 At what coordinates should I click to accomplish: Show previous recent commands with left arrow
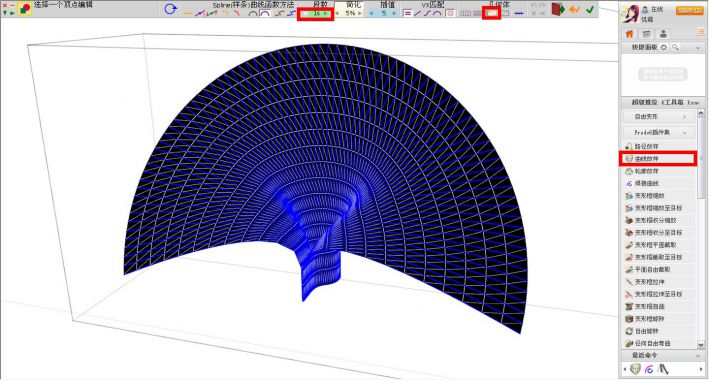point(625,369)
